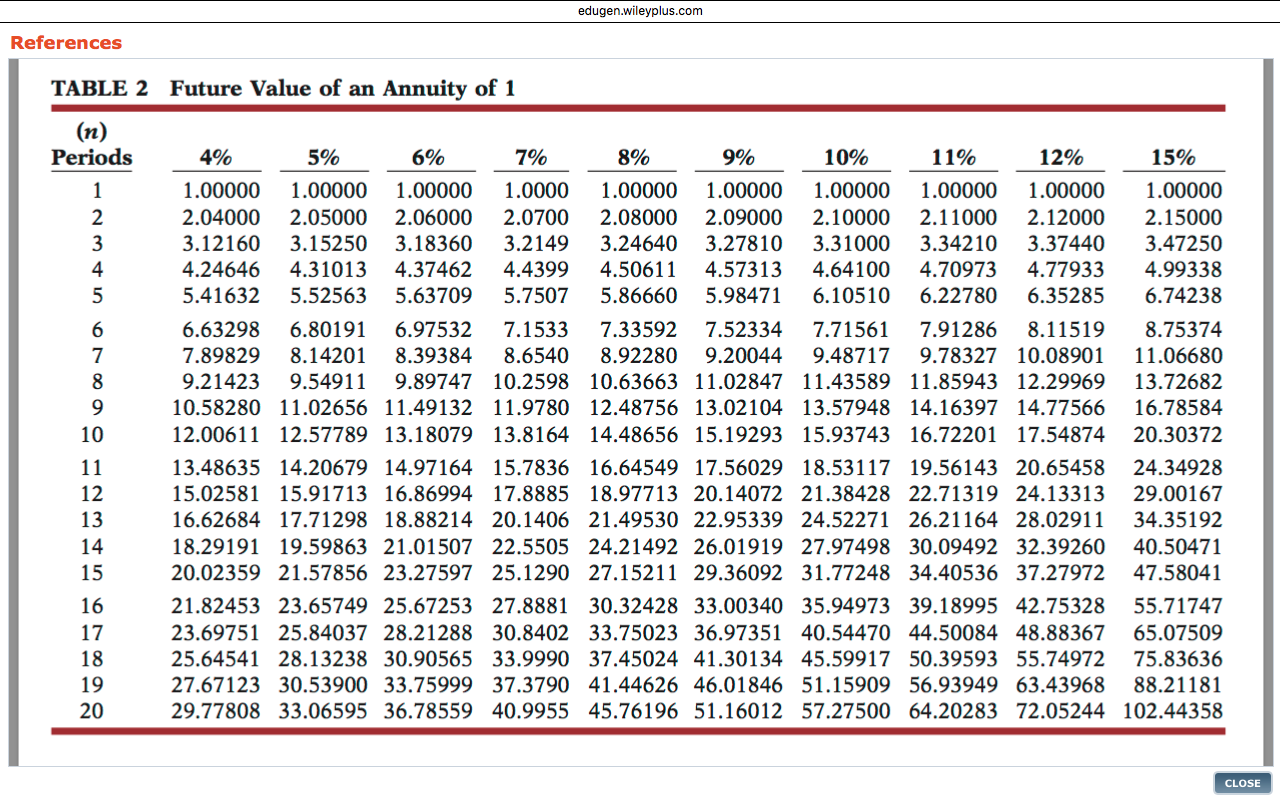Click the cell value 45.76196
1280x800 pixels.
click(633, 712)
